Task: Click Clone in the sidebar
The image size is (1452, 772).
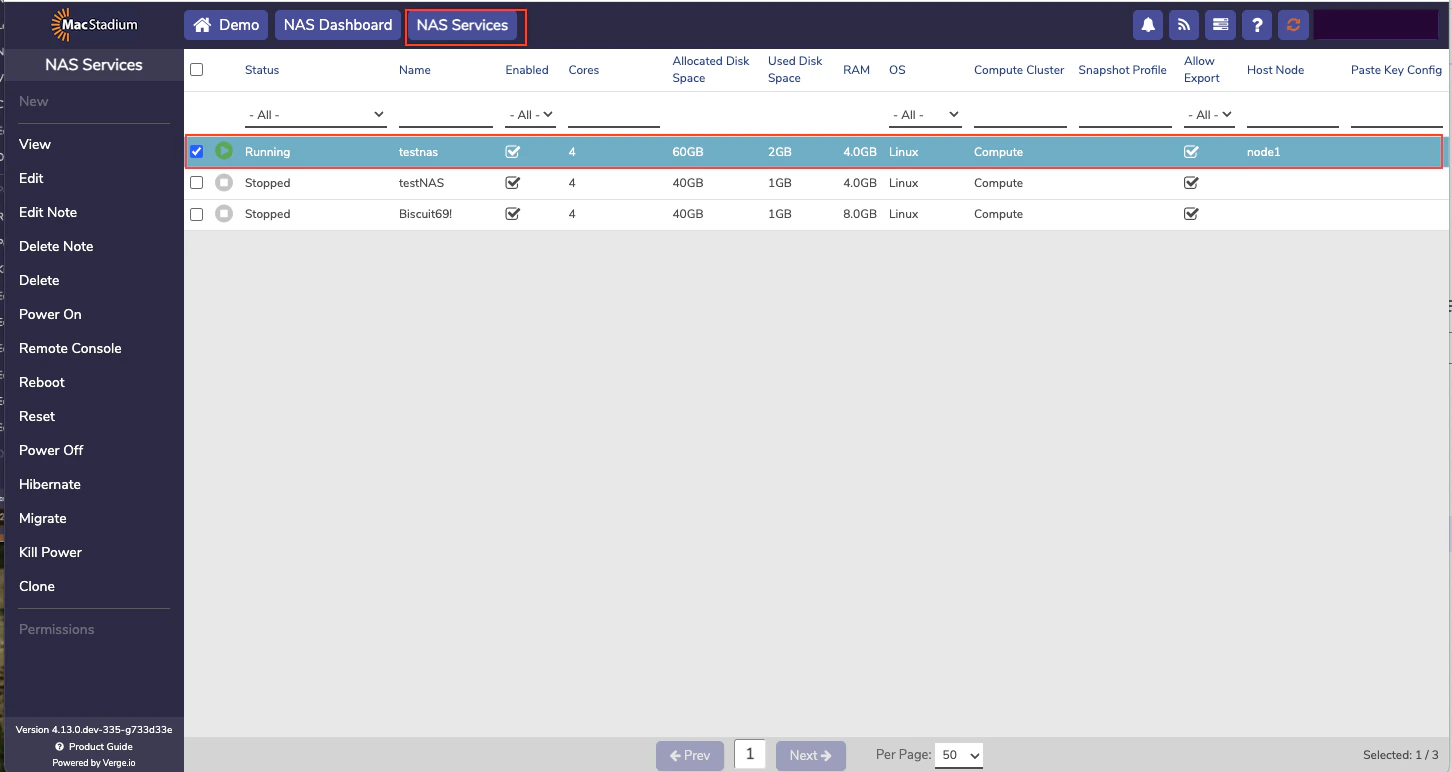Action: pyautogui.click(x=37, y=586)
